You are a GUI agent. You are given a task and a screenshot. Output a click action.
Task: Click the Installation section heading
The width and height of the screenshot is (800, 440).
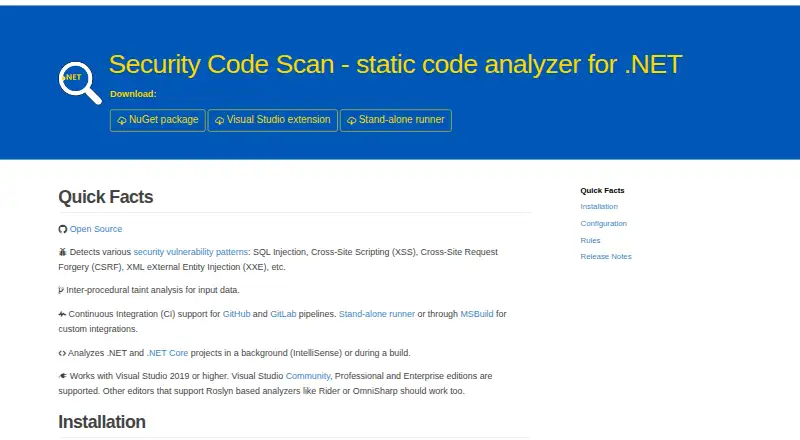(102, 422)
